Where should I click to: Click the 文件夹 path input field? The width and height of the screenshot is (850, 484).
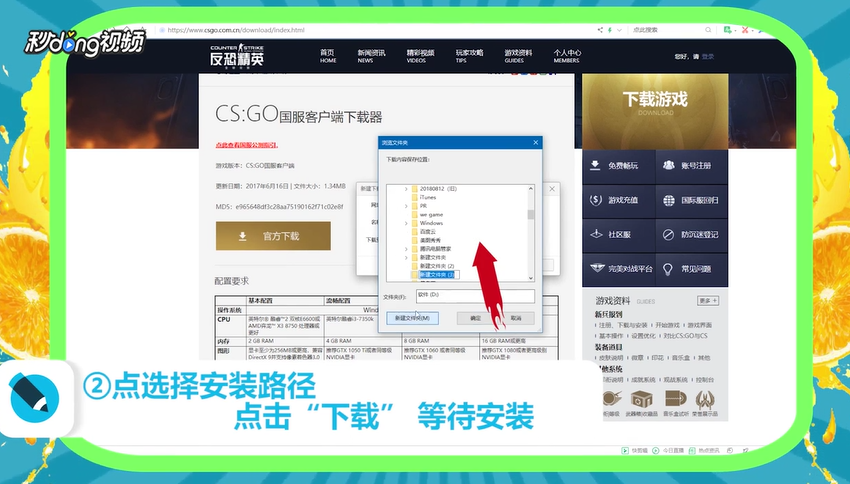475,296
